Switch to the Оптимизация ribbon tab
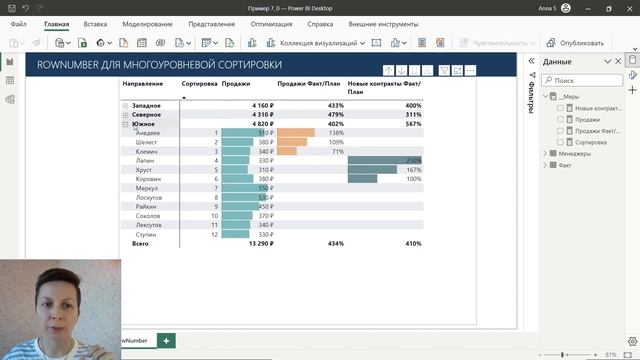This screenshot has width=640, height=360. pyautogui.click(x=271, y=24)
